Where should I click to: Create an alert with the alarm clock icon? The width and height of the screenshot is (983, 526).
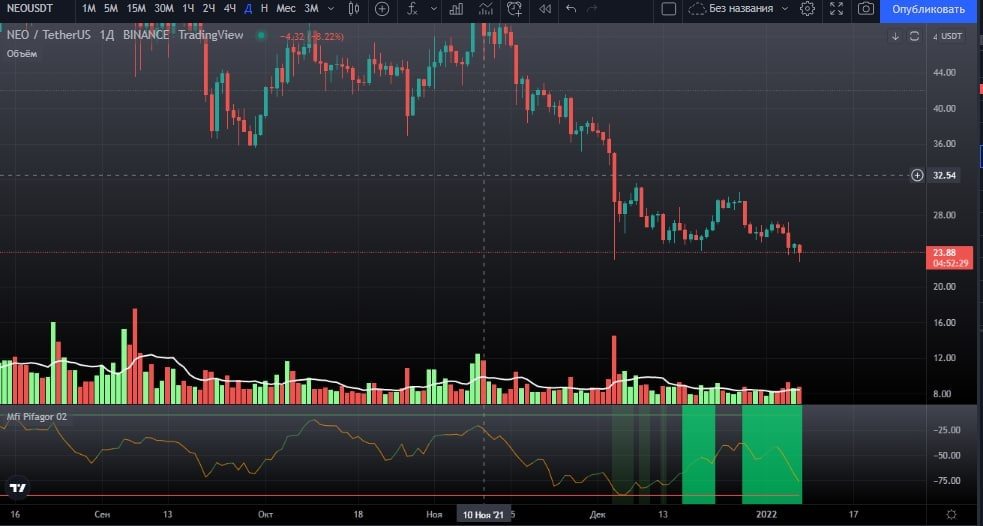(x=514, y=9)
